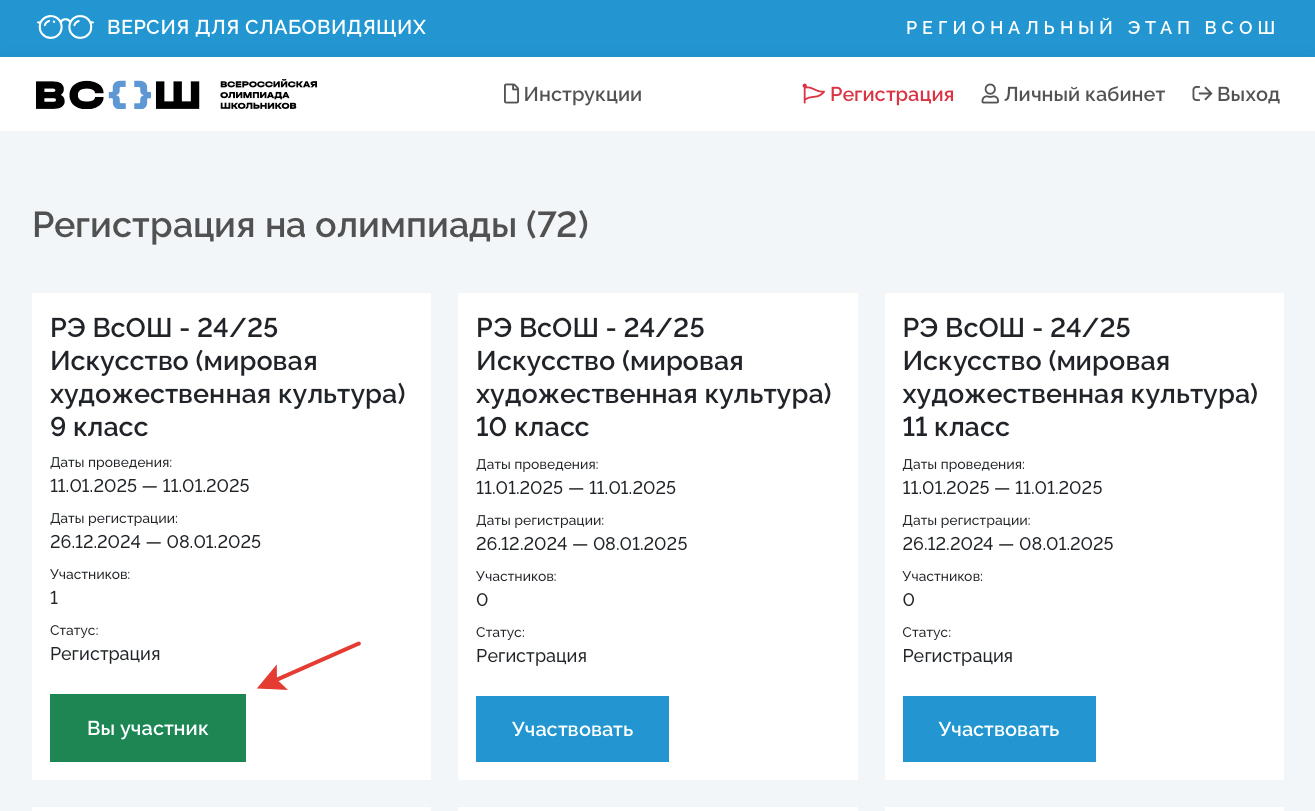Click the red flag icon beside Регистрация
Viewport: 1315px width, 811px height.
point(812,95)
